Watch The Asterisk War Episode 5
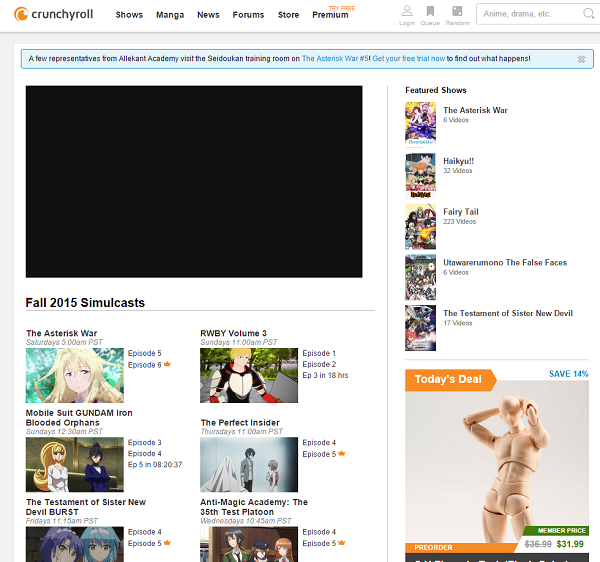This screenshot has width=600, height=562. point(145,353)
